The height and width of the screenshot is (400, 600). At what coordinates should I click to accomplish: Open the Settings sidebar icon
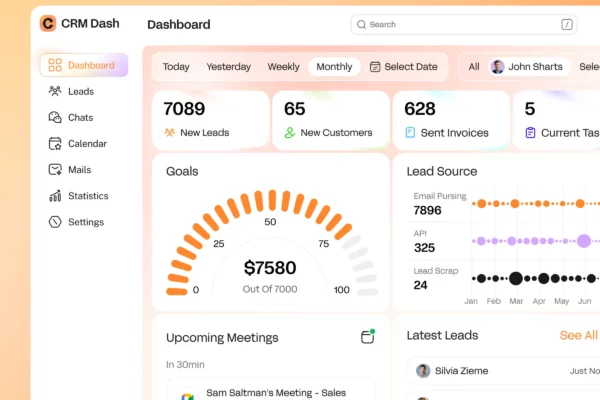pyautogui.click(x=55, y=222)
